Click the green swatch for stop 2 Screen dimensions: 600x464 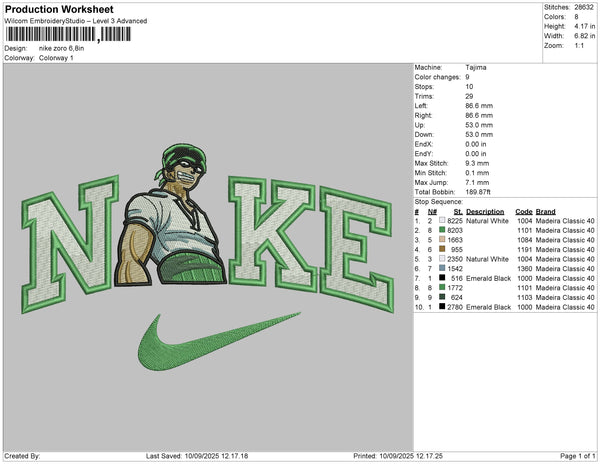pos(445,230)
